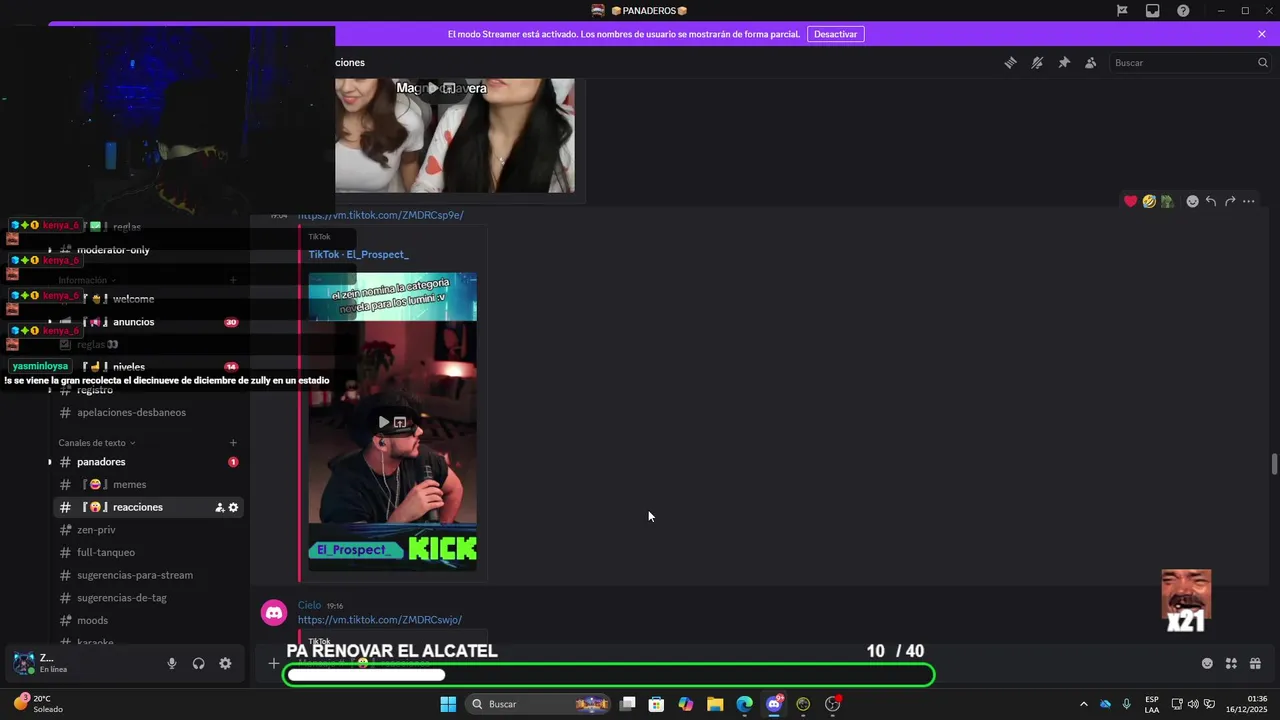Invite people icon on reacciones channel
The width and height of the screenshot is (1280, 720).
click(x=219, y=507)
